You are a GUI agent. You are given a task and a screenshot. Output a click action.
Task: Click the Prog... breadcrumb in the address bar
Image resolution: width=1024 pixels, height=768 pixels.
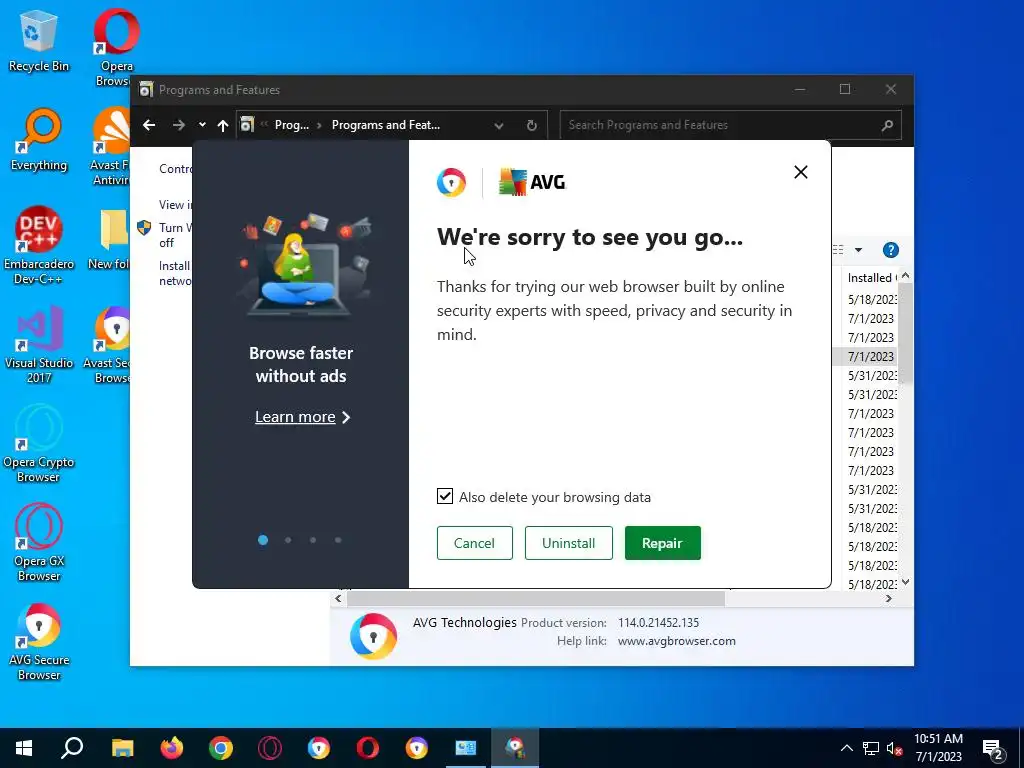(291, 125)
